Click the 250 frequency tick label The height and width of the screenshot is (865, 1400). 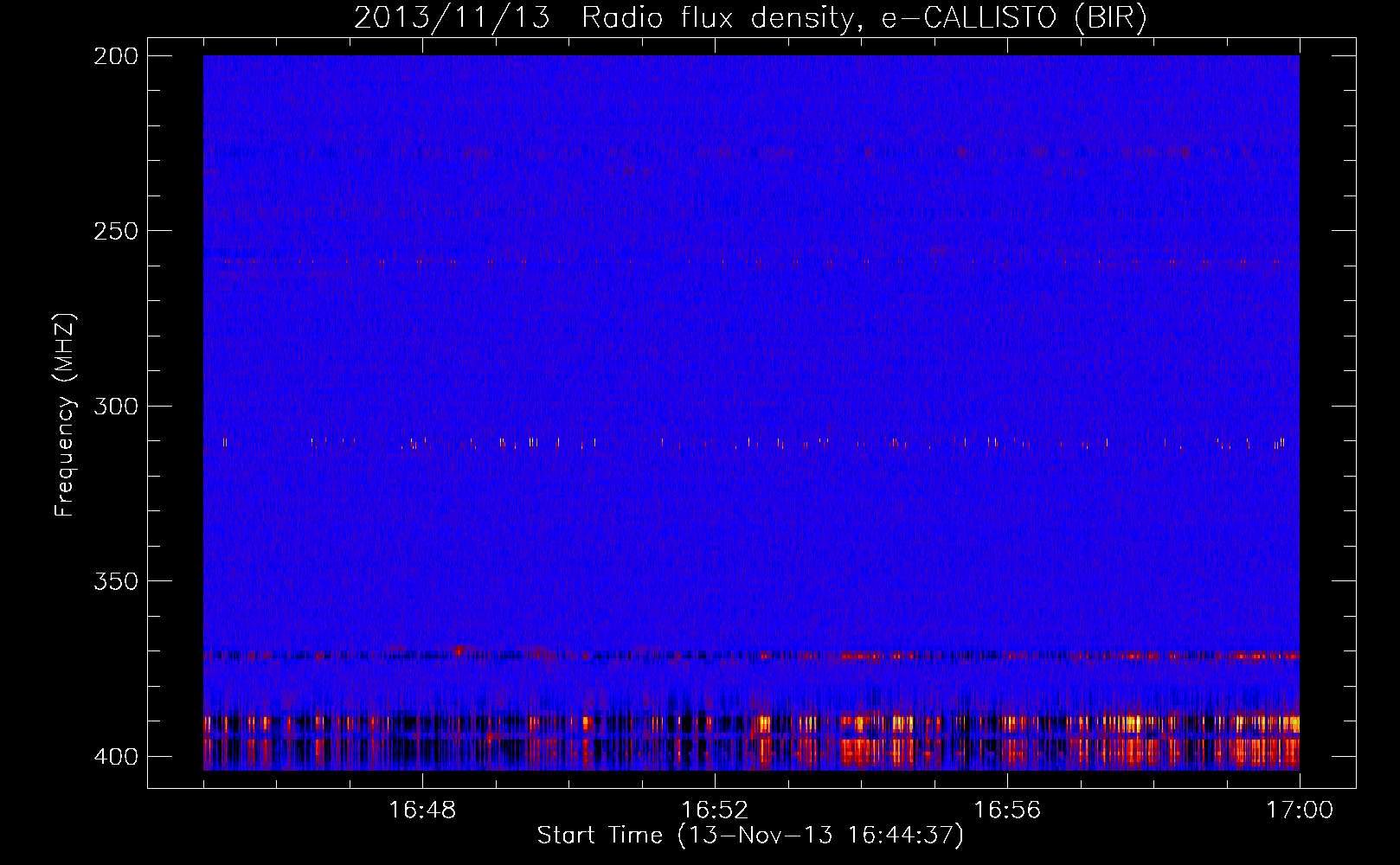[x=116, y=231]
